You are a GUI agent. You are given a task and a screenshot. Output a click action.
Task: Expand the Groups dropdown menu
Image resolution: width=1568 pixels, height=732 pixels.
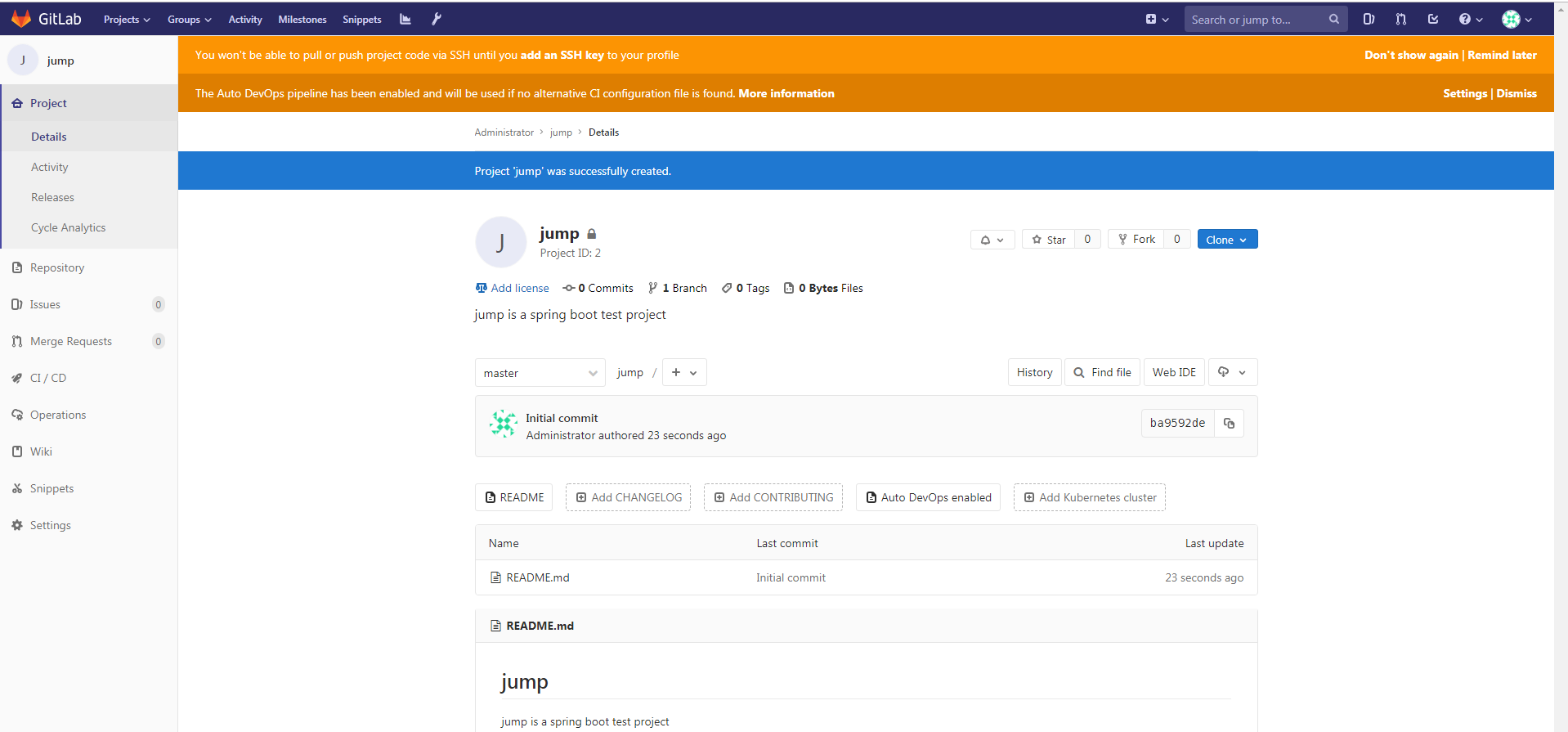(x=190, y=19)
